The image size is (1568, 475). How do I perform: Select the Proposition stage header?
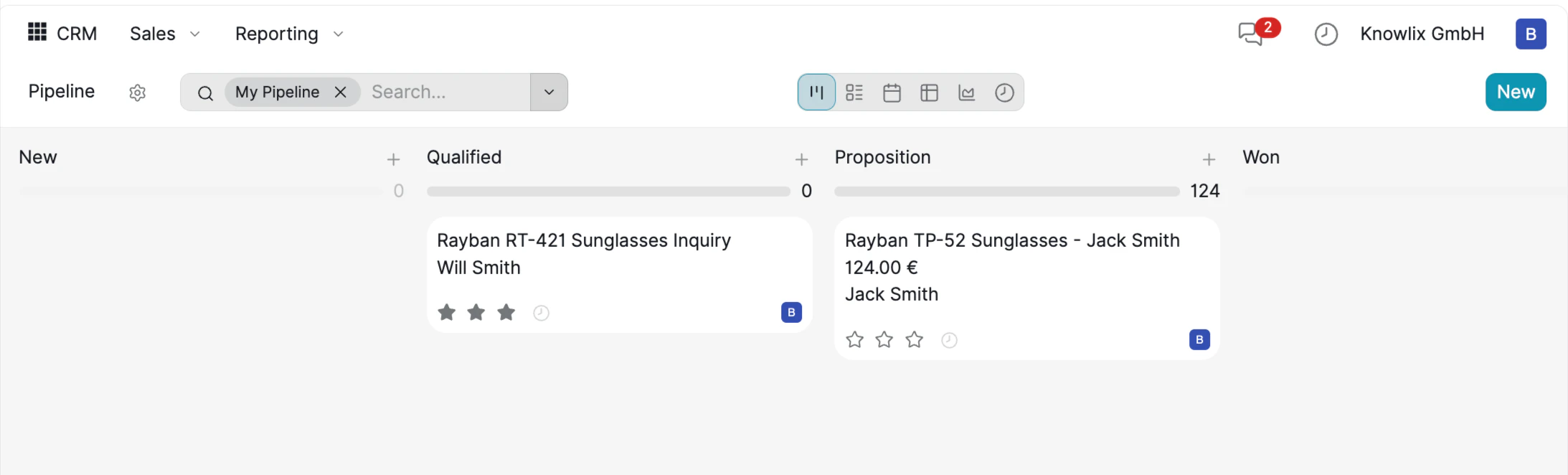coord(882,157)
